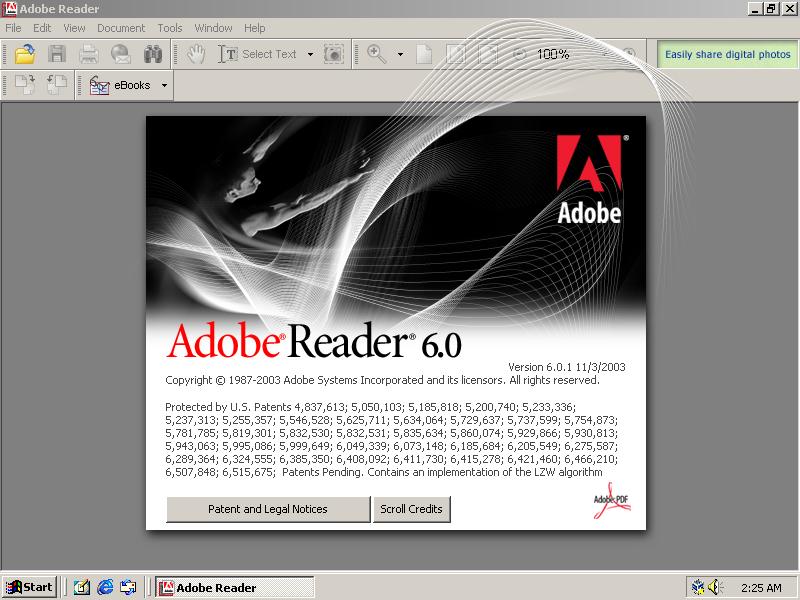Screen dimensions: 800x600
Task: Open Search with the binoculars icon
Action: click(x=153, y=54)
